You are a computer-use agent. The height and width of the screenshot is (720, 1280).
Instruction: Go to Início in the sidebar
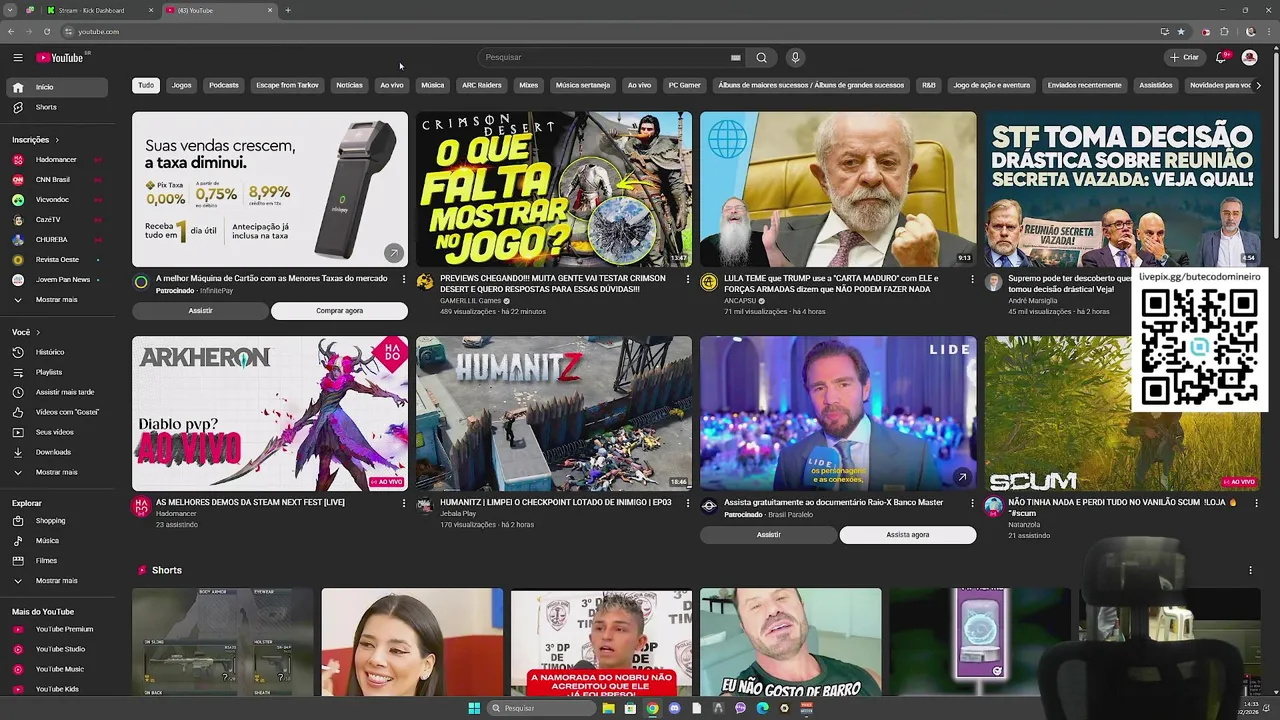coord(59,87)
